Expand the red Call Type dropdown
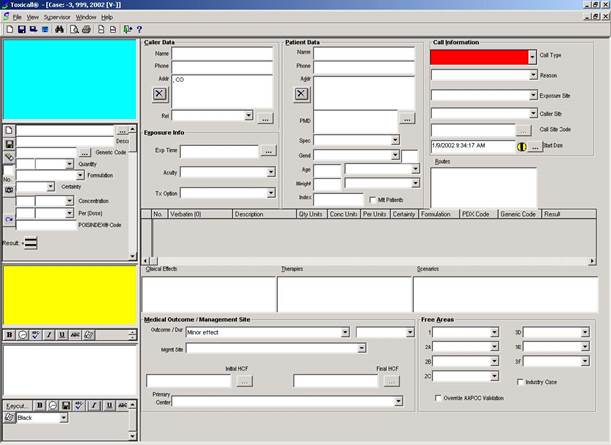The height and width of the screenshot is (445, 611). [x=532, y=57]
